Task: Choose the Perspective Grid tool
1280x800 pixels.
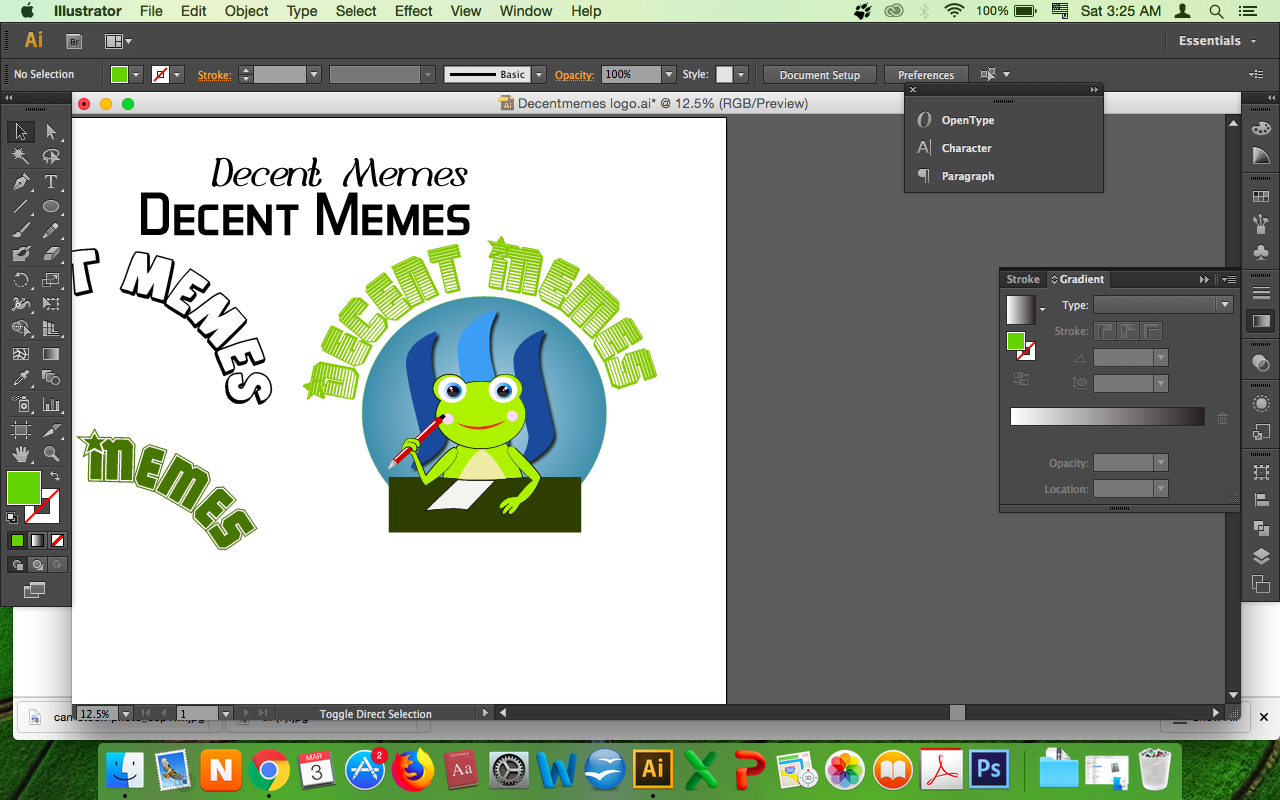Action: pyautogui.click(x=51, y=329)
